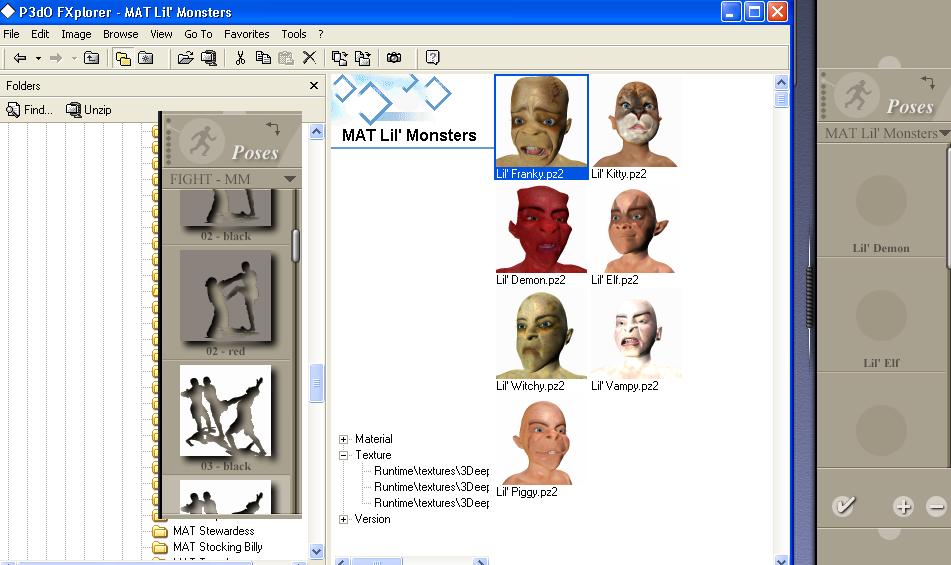This screenshot has height=565, width=951.
Task: Open the Favorites menu
Action: (246, 34)
